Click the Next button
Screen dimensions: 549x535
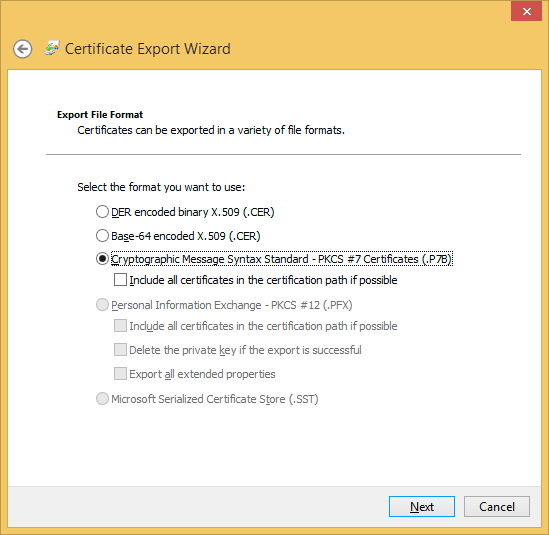point(422,506)
